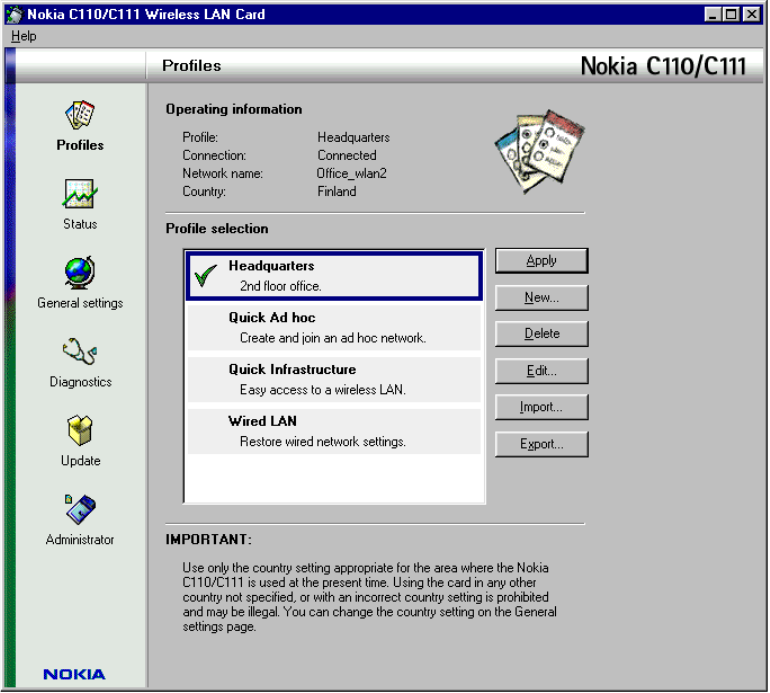Click the Office_wlan2 network name value
The height and width of the screenshot is (693, 770).
click(x=351, y=173)
